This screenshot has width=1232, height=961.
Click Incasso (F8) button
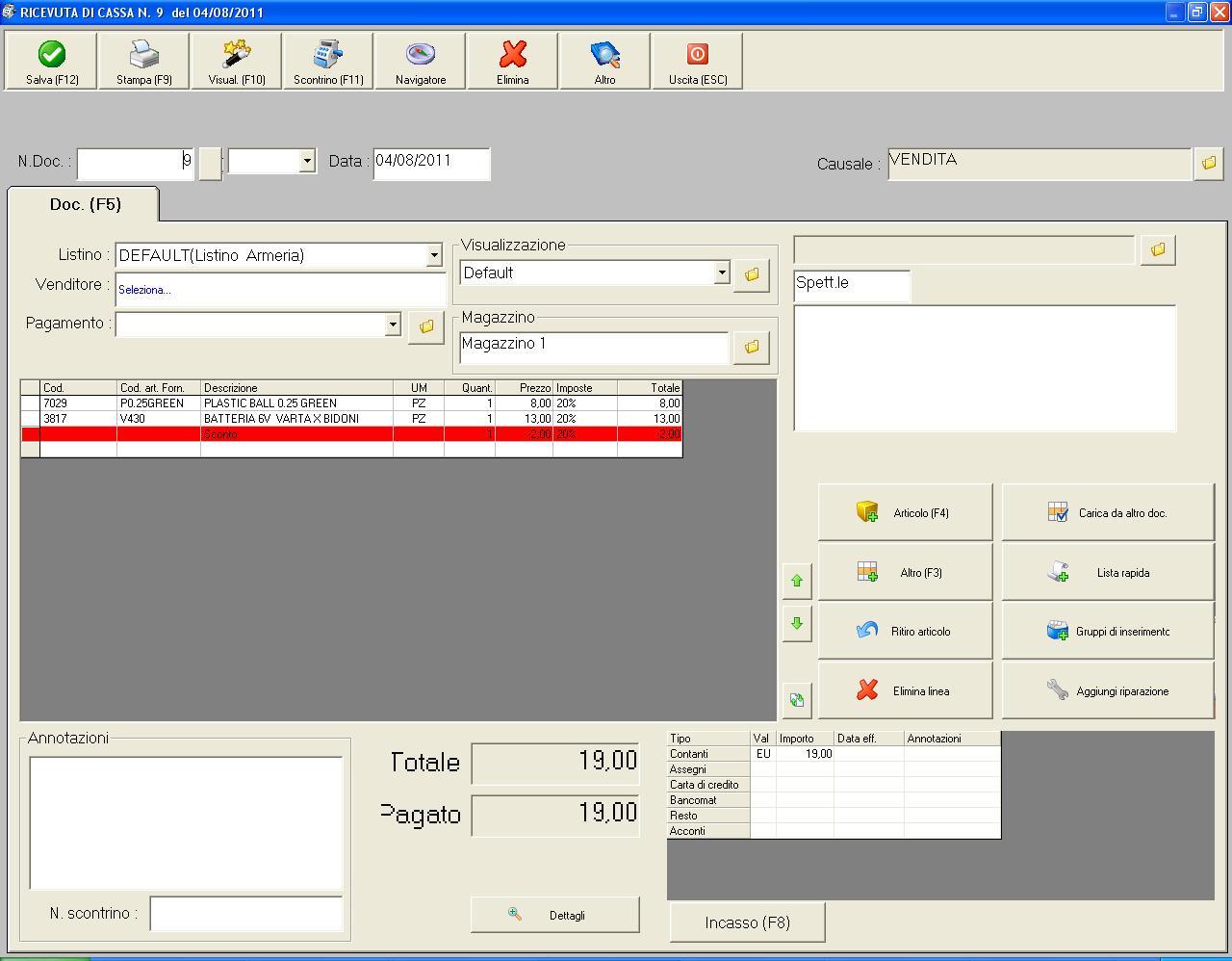click(748, 922)
